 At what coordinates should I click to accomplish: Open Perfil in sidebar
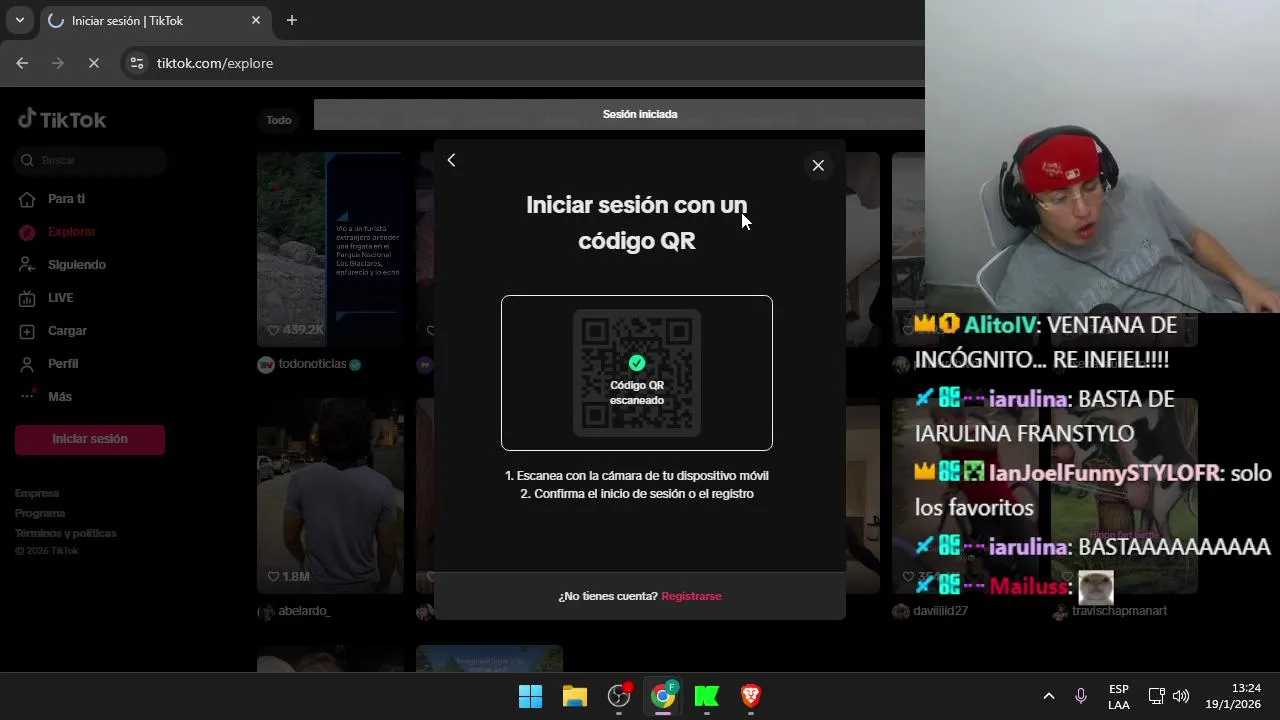(x=63, y=364)
